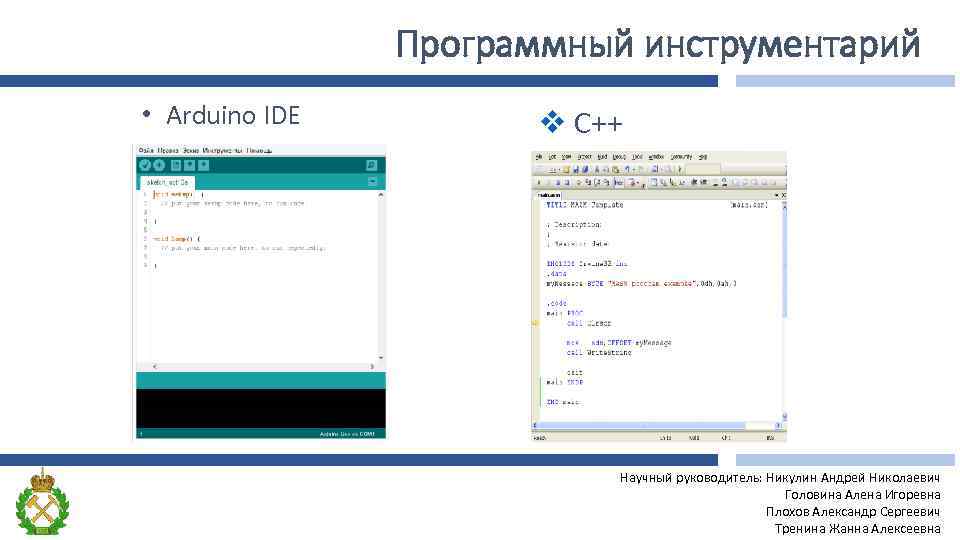Open the Help menu in the C++ editor window

pos(703,157)
